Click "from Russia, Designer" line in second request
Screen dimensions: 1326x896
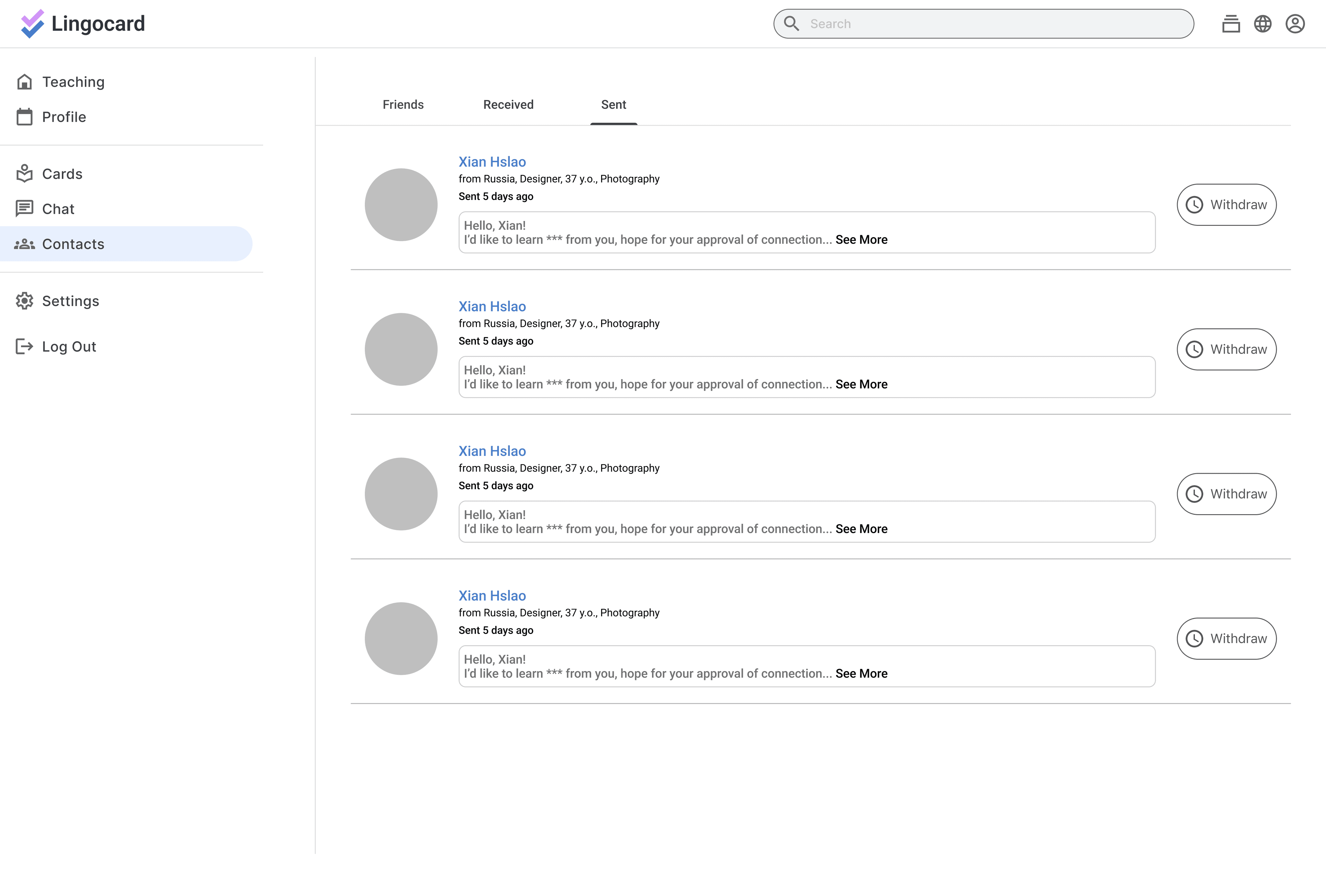coord(559,323)
